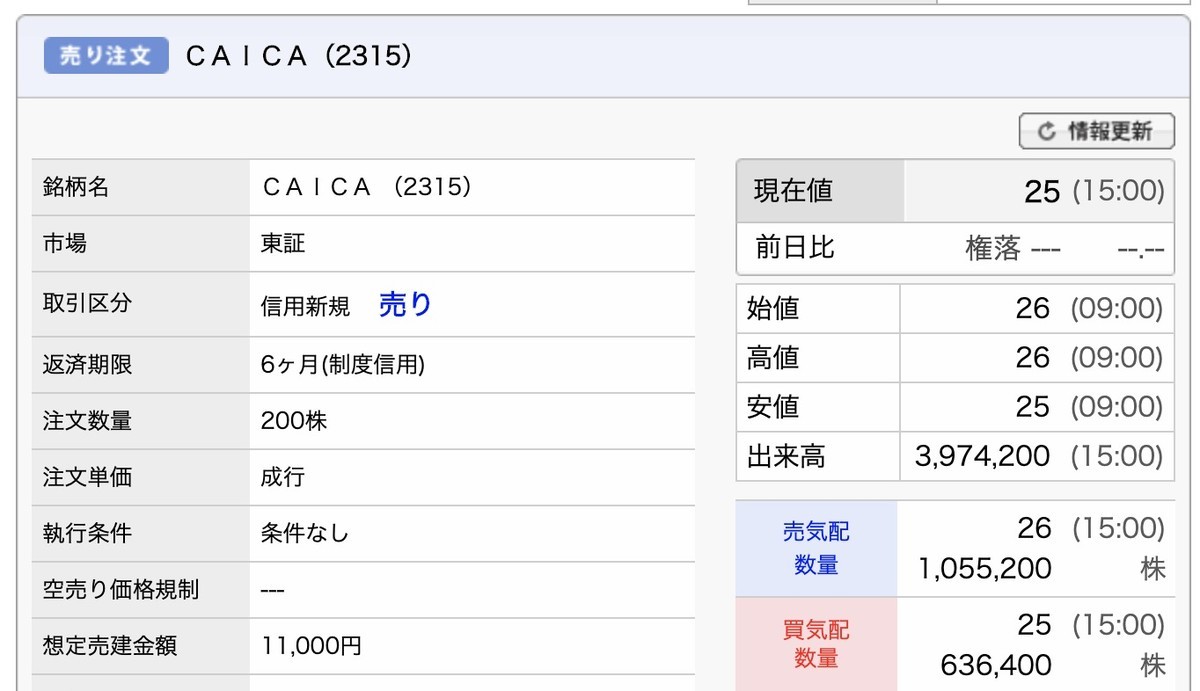Screen dimensions: 1200x691
Task: Click the 情報更新 refresh button
Action: [1096, 131]
